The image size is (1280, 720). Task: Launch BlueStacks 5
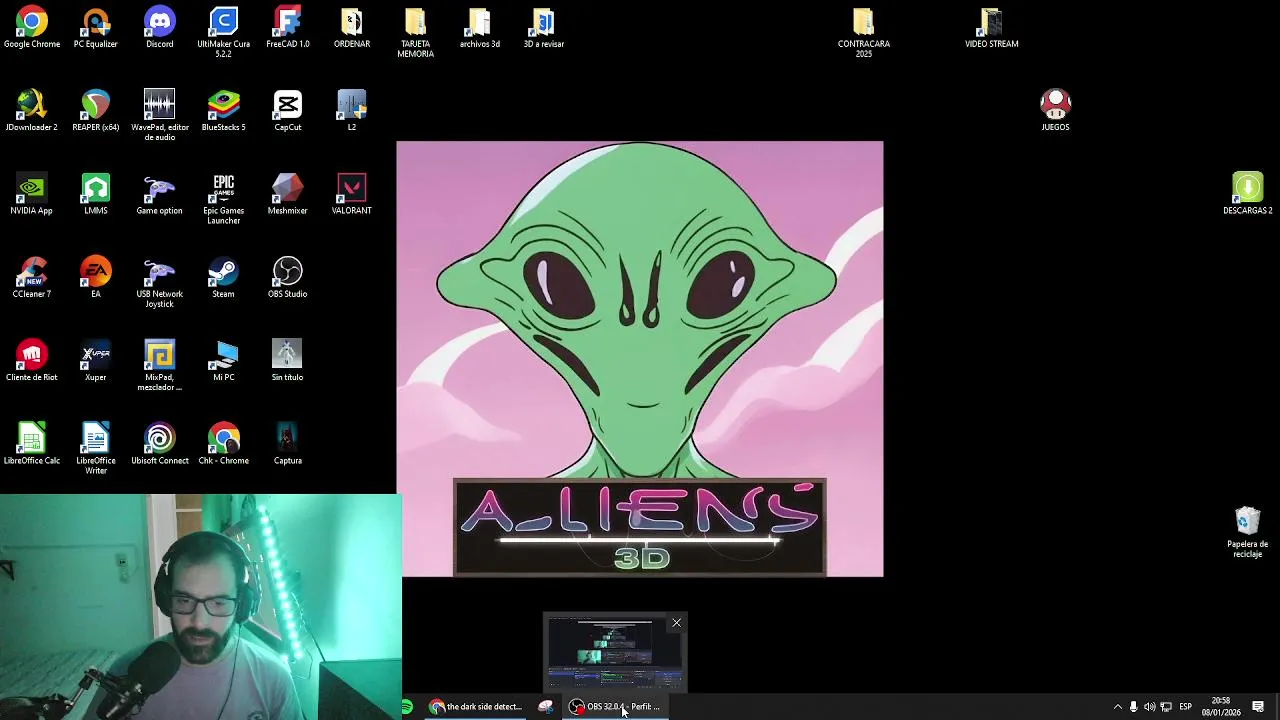(223, 111)
